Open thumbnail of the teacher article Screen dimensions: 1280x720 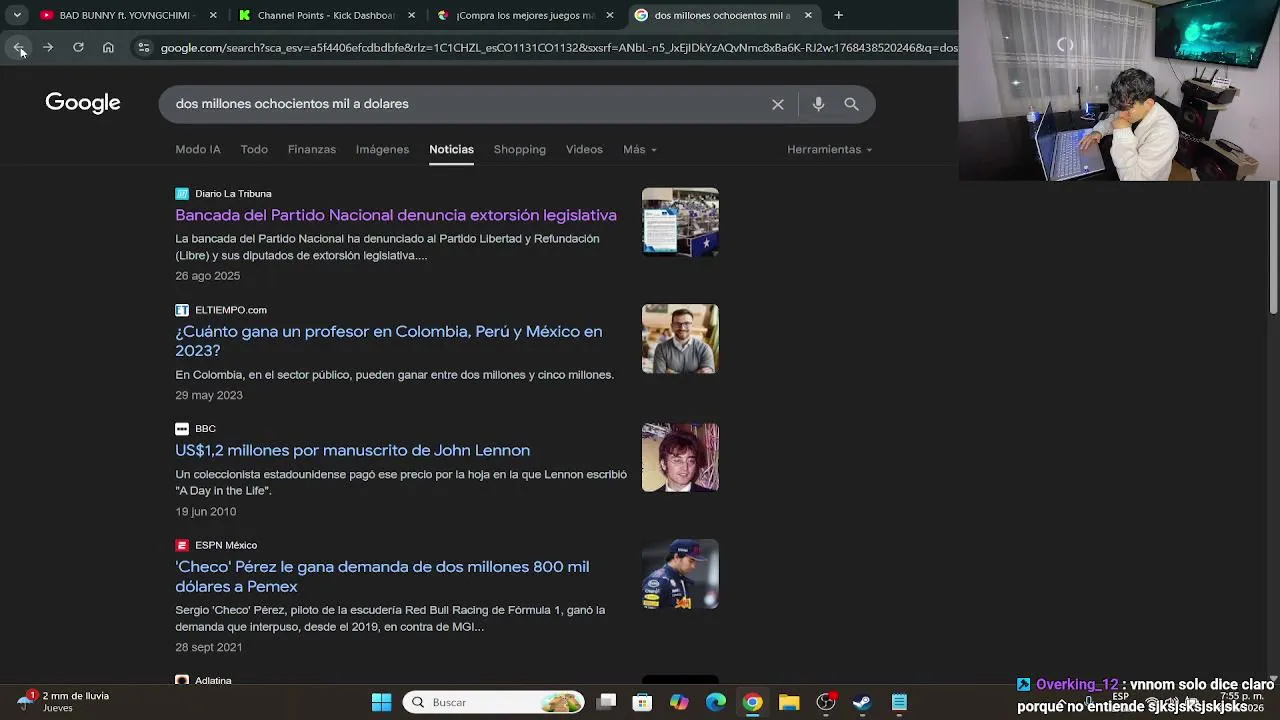click(680, 339)
